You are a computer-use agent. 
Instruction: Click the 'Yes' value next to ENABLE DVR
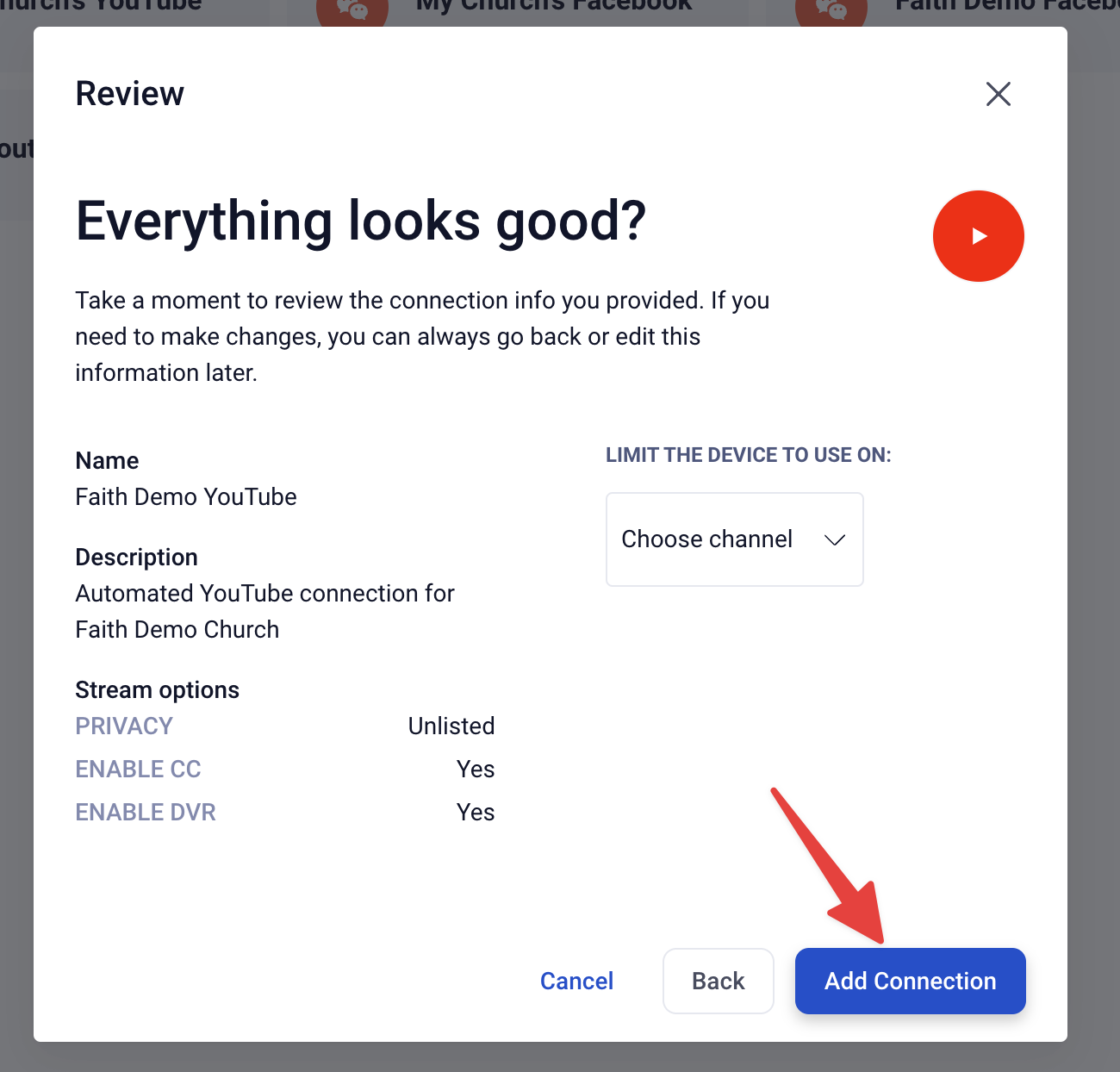(x=476, y=812)
